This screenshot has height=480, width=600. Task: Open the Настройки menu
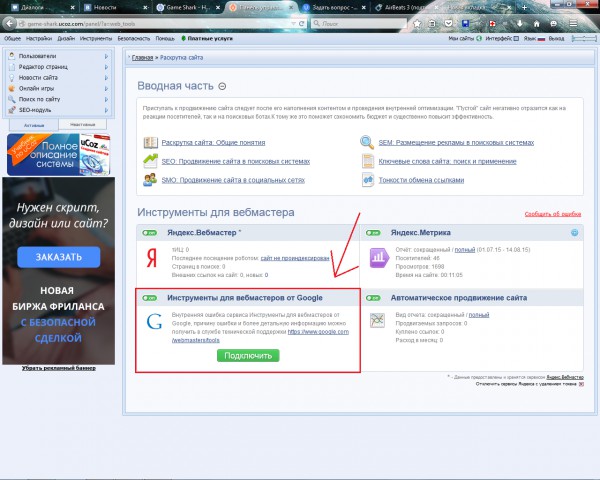point(39,39)
